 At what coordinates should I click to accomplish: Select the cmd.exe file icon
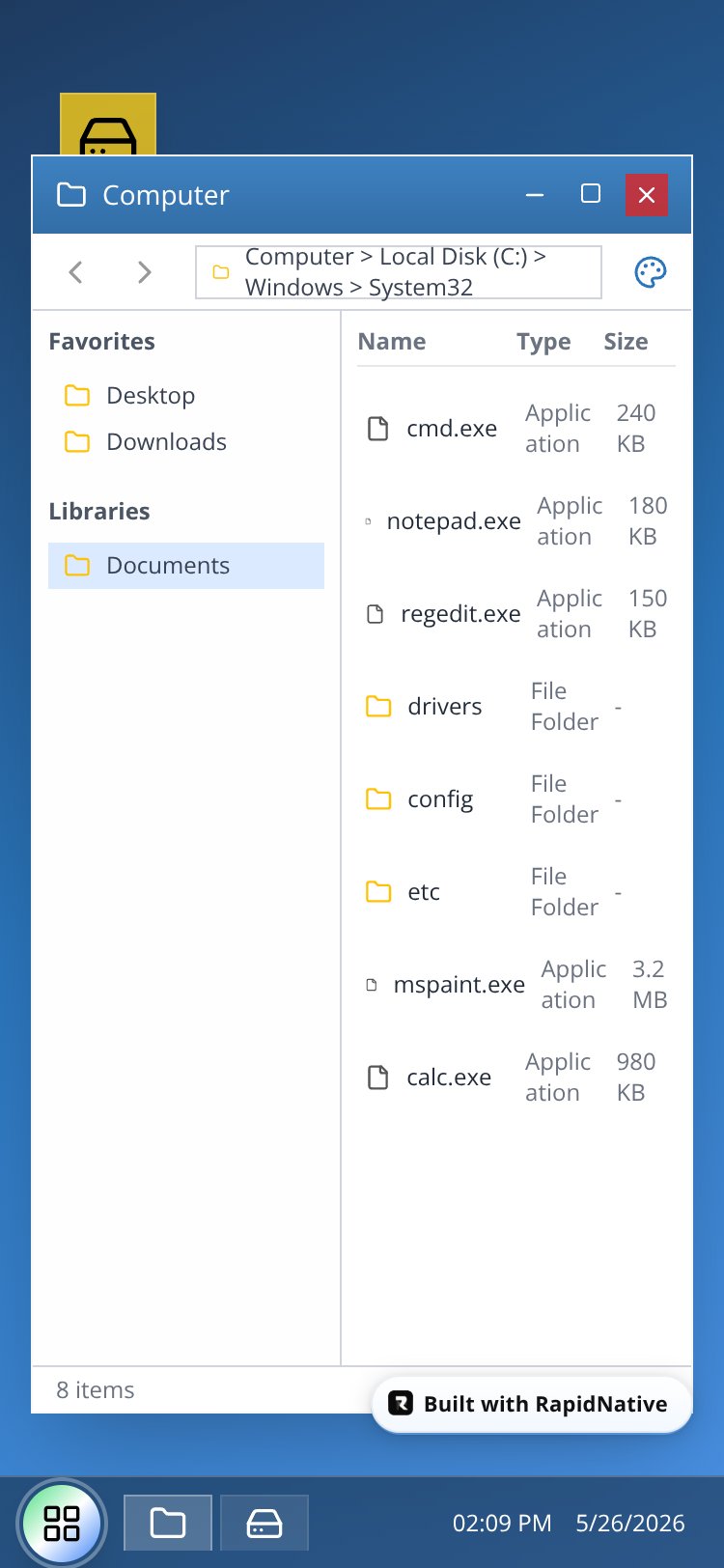click(x=378, y=429)
